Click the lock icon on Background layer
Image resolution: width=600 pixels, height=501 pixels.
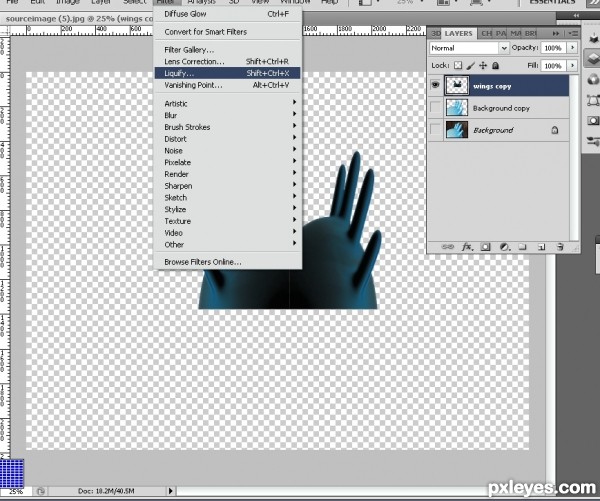click(554, 130)
